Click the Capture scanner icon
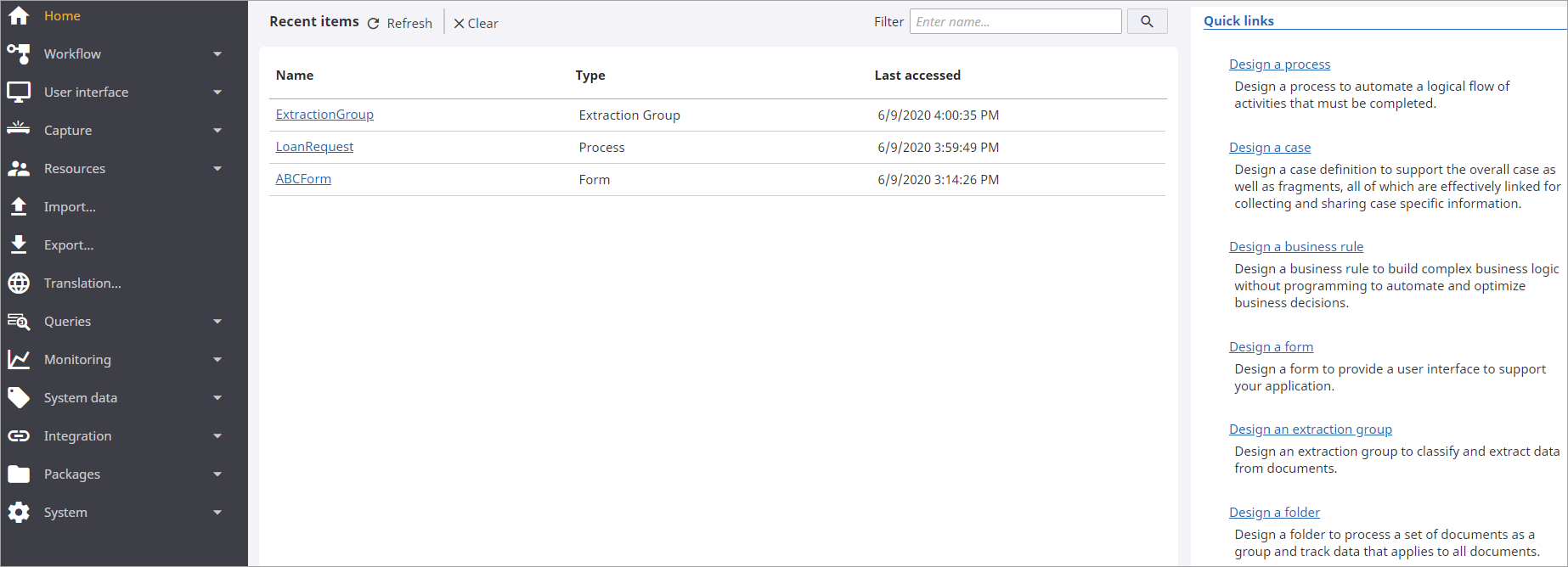 pyautogui.click(x=19, y=129)
